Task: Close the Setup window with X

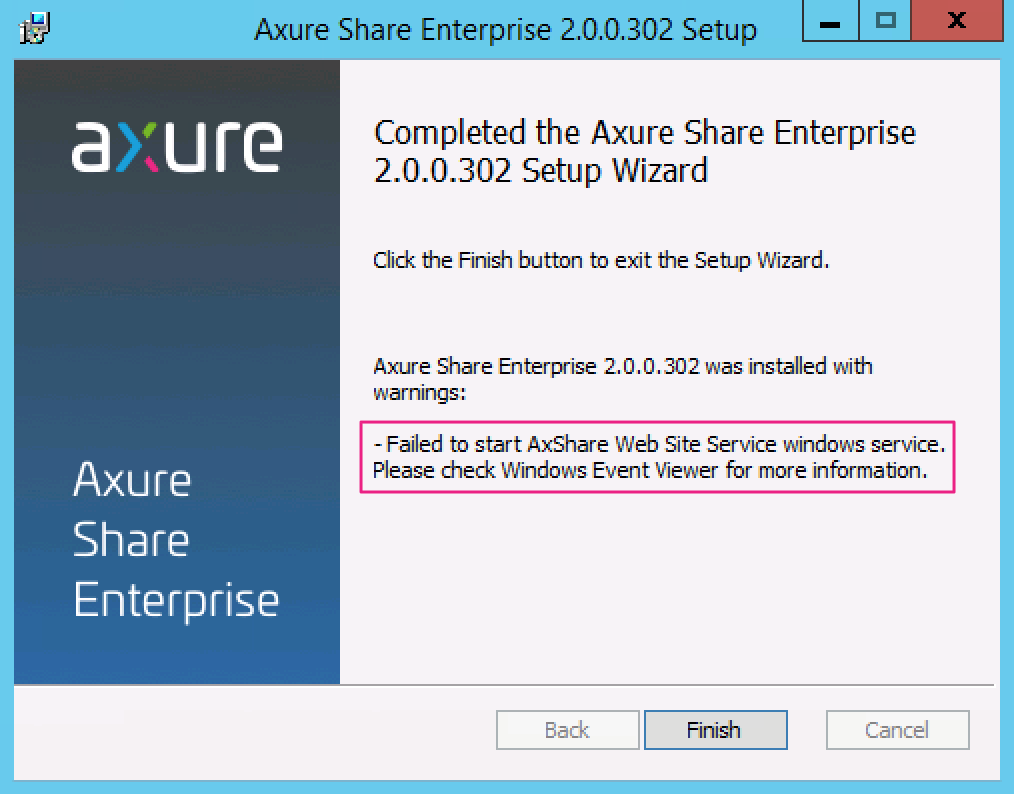Action: click(x=956, y=21)
